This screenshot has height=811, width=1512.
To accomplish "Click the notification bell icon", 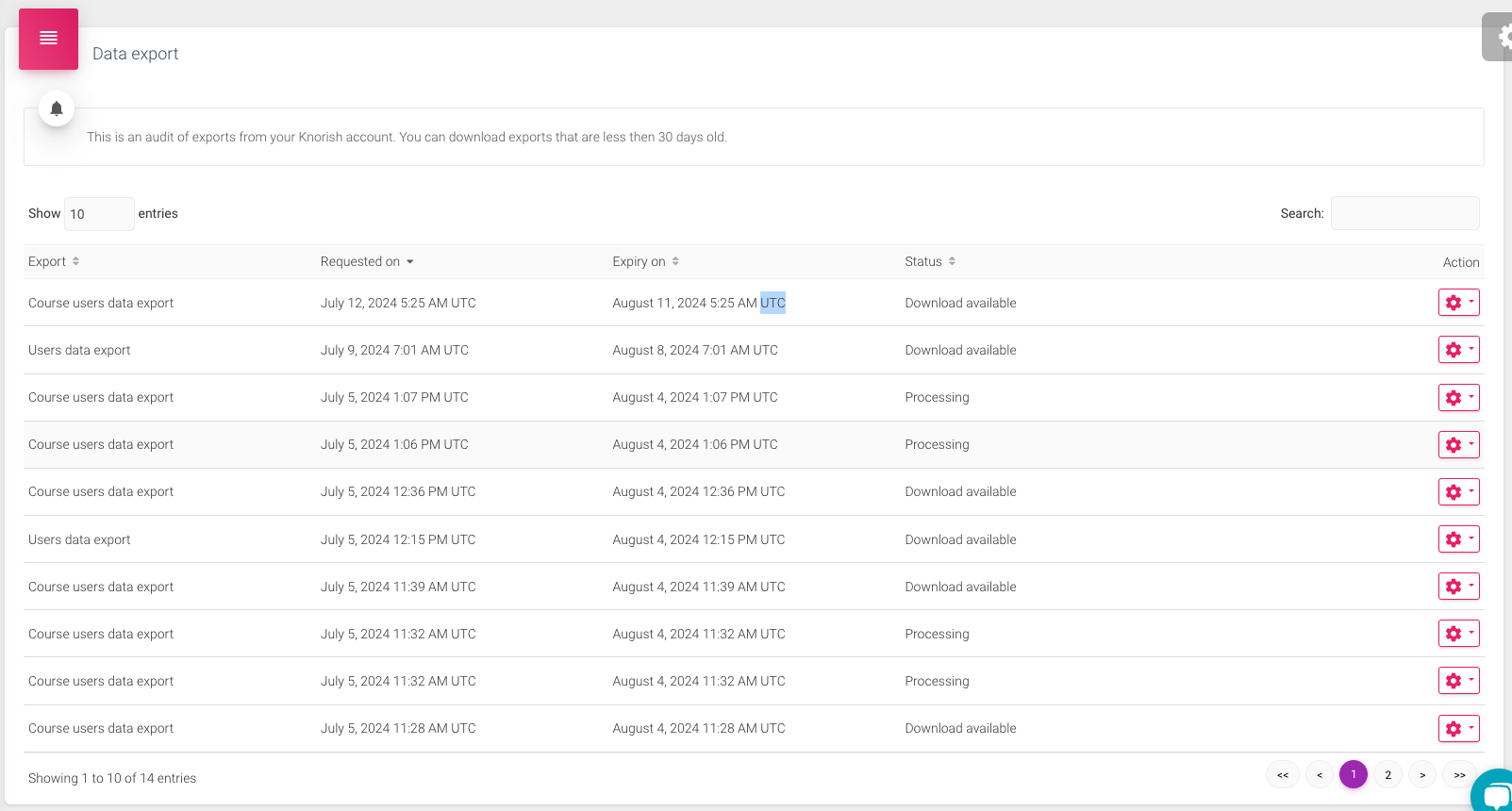I will (x=57, y=108).
